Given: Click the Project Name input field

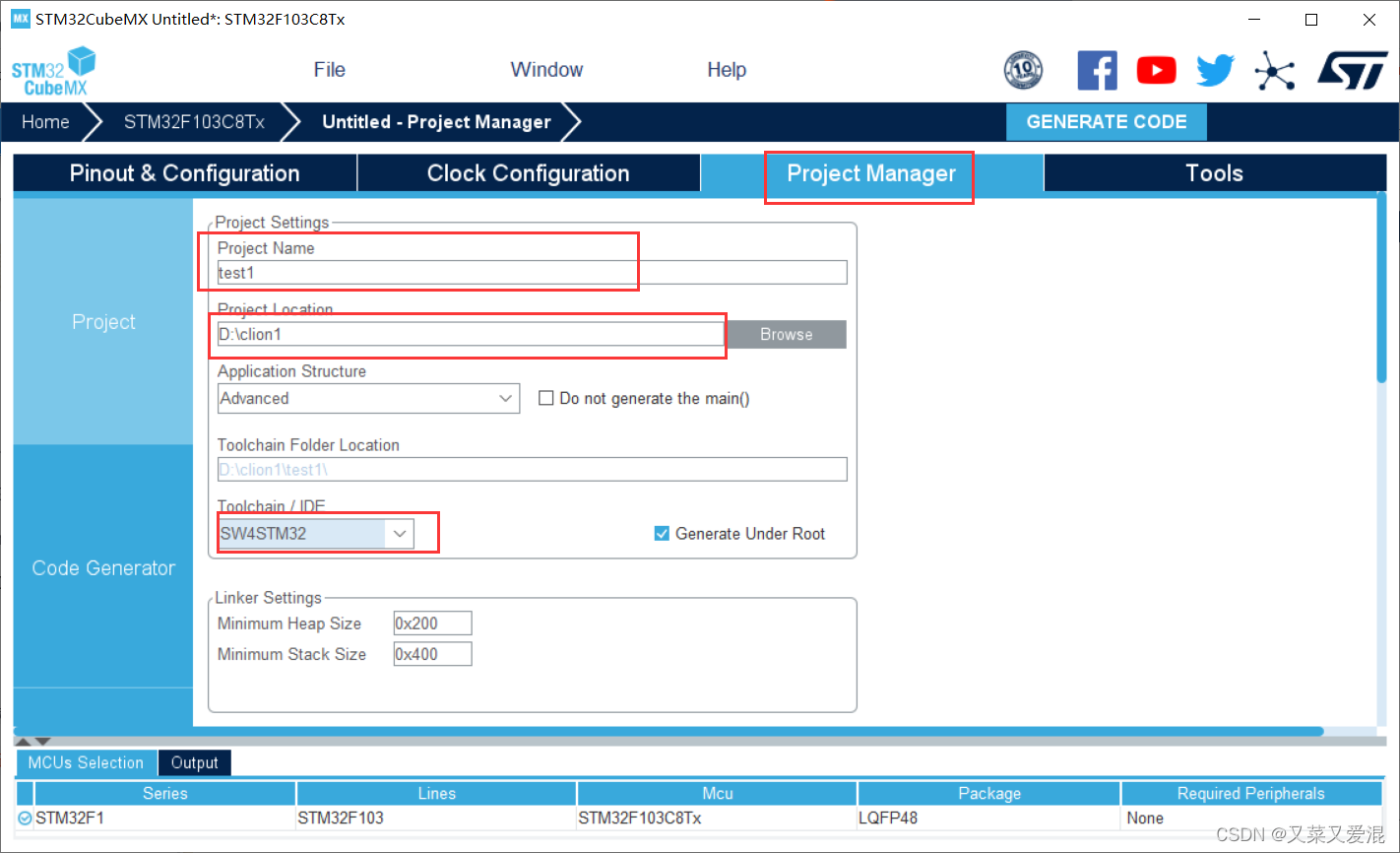Looking at the screenshot, I should coord(532,273).
